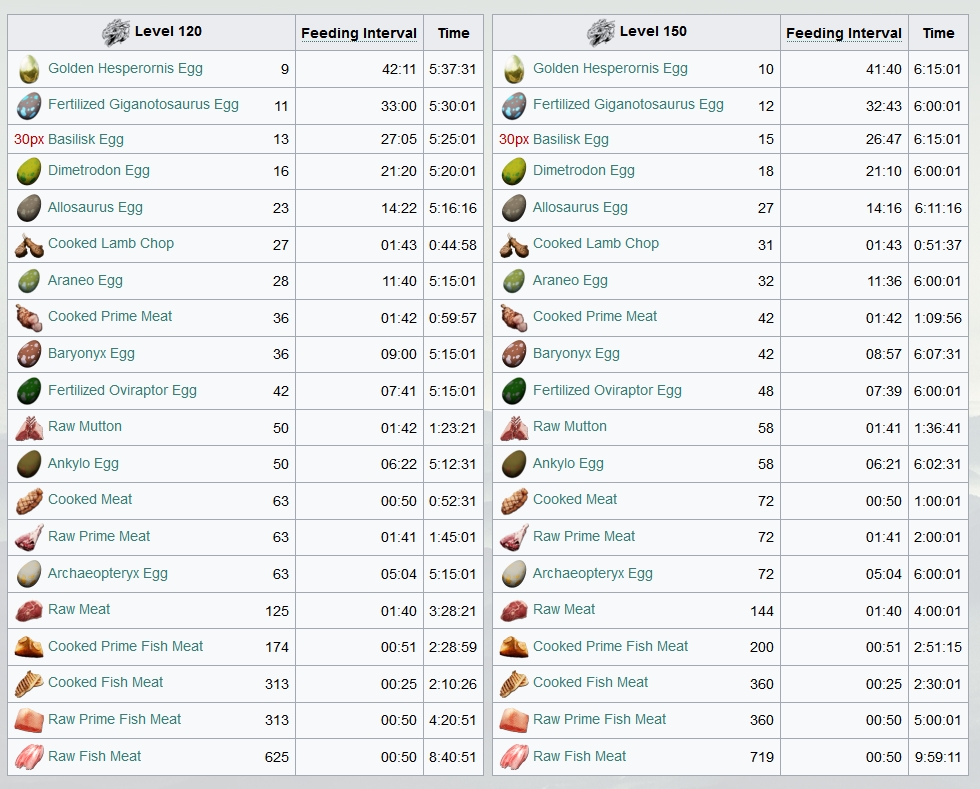Click the Feeding Interval header, Level 120 table

coord(359,33)
